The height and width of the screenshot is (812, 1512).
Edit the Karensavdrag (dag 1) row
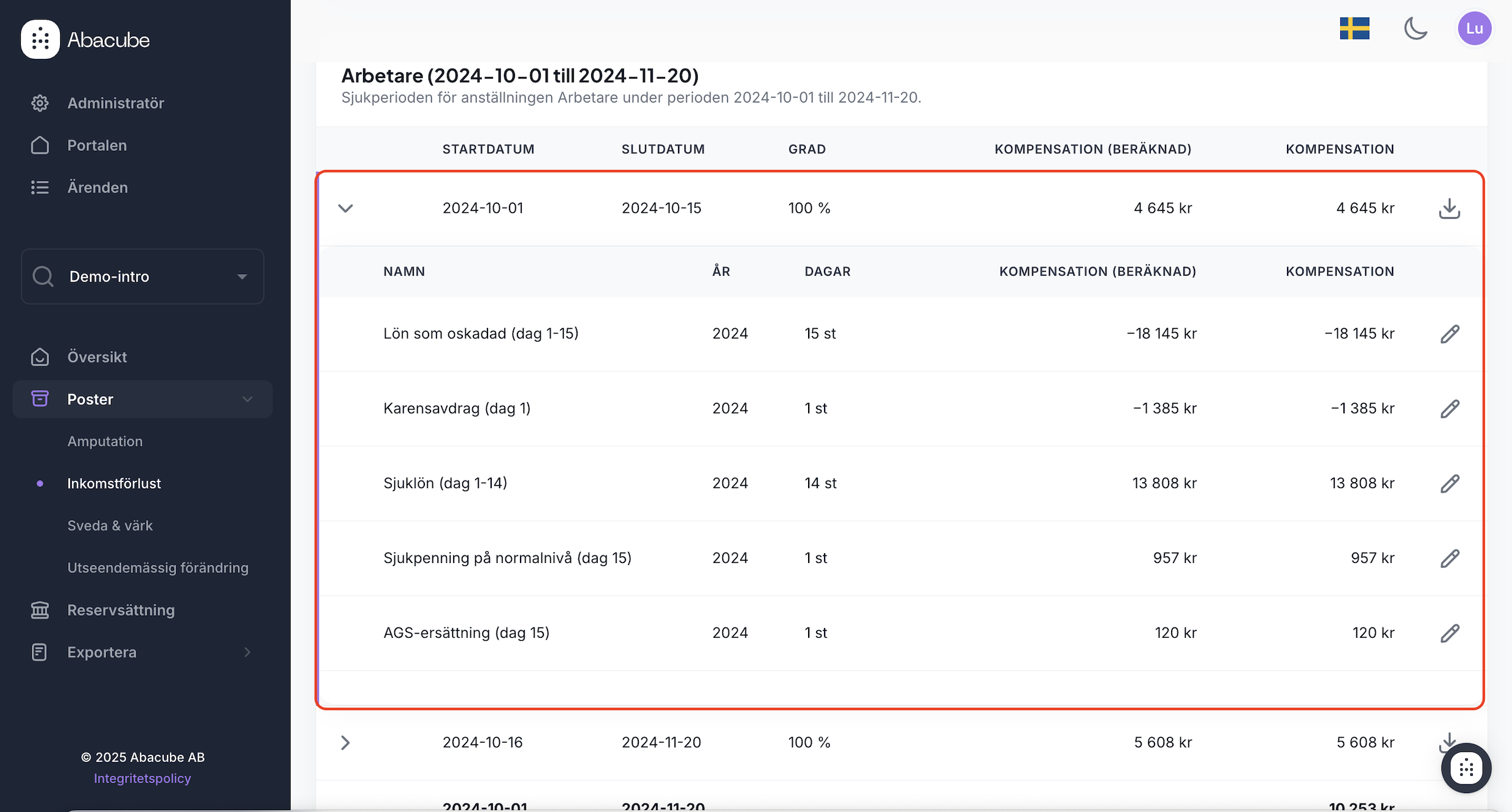pyautogui.click(x=1449, y=408)
